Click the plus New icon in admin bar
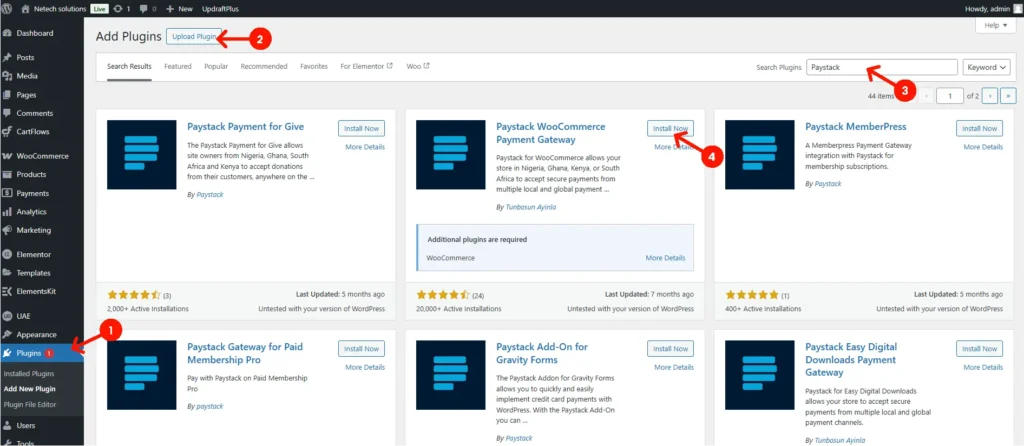Screen dimensions: 1024x446 [170, 9]
